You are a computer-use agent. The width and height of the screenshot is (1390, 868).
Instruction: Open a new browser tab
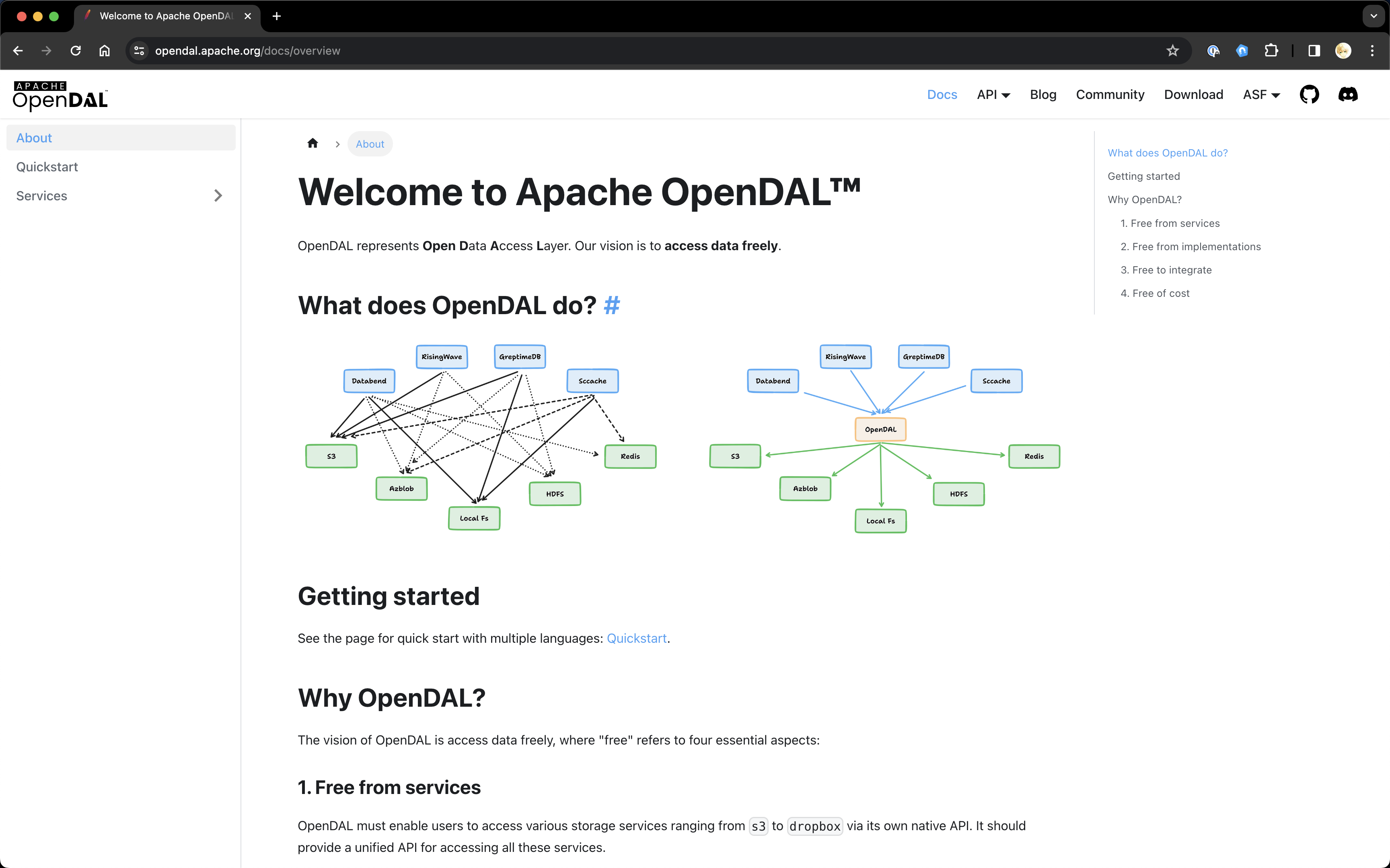click(277, 16)
